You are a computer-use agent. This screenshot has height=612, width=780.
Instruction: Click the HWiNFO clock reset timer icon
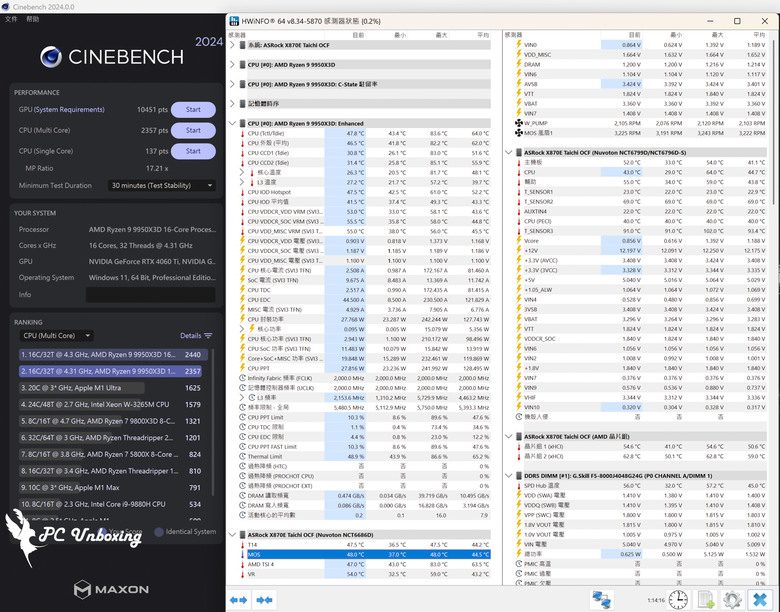click(678, 600)
